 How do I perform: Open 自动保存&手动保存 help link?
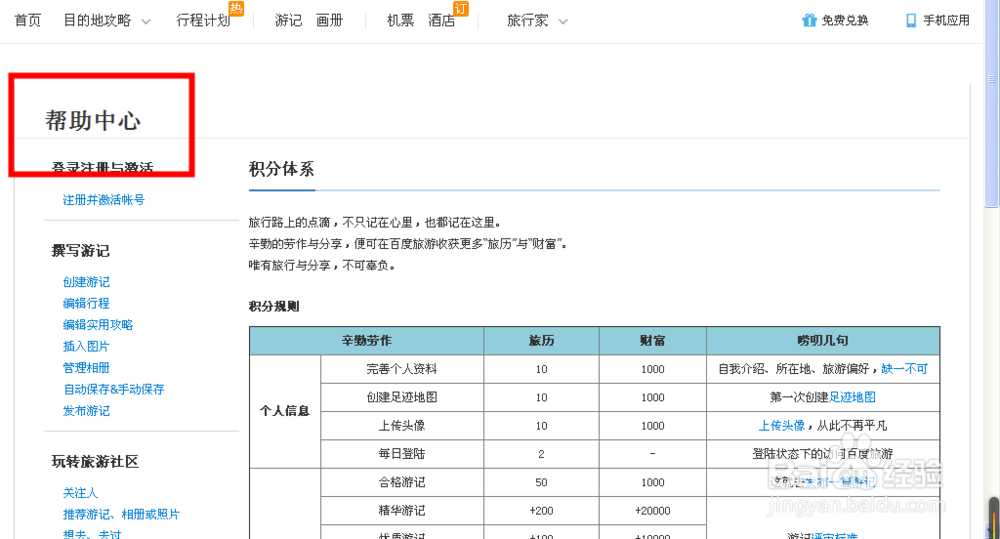(114, 389)
